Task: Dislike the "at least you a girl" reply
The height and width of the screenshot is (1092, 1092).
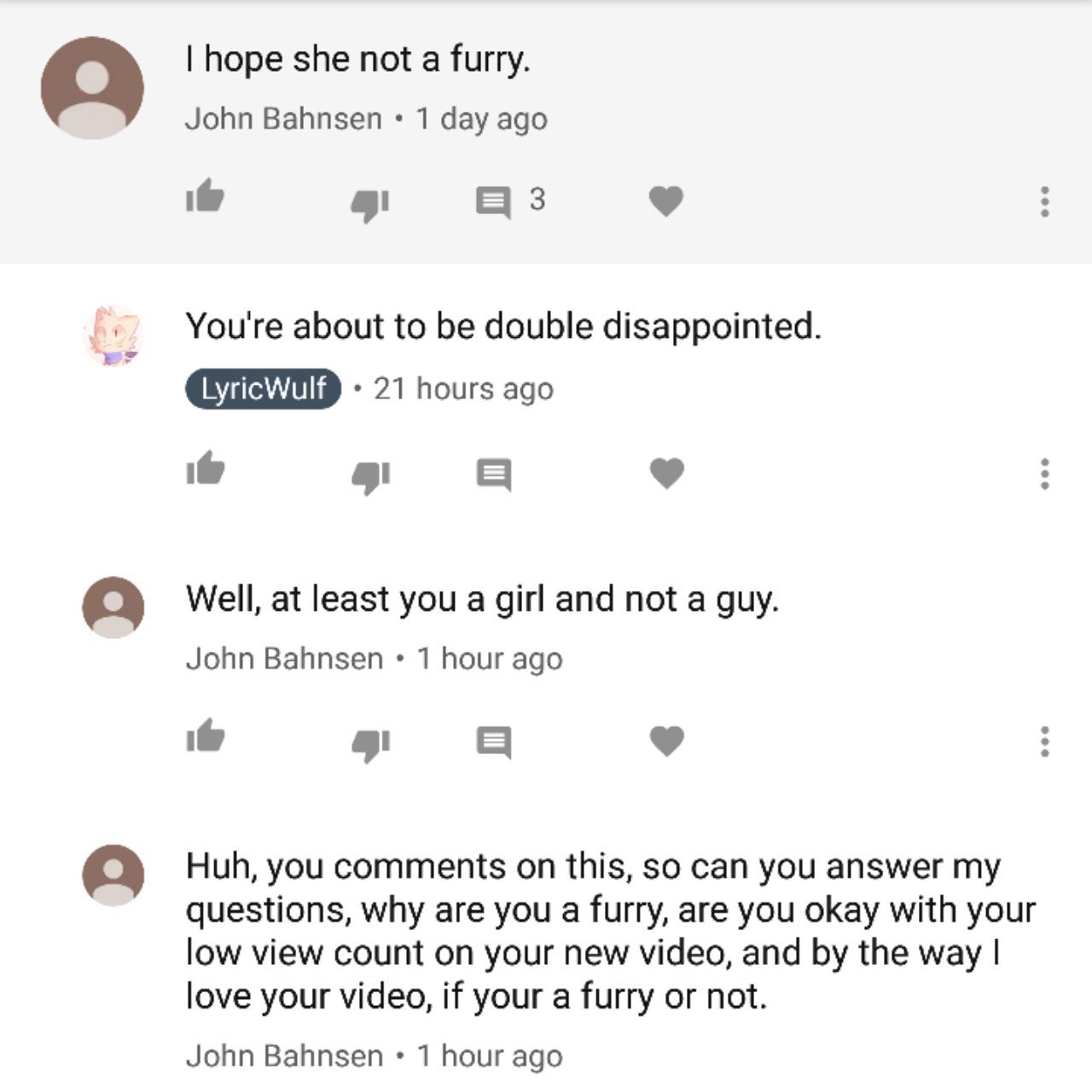Action: click(x=370, y=744)
